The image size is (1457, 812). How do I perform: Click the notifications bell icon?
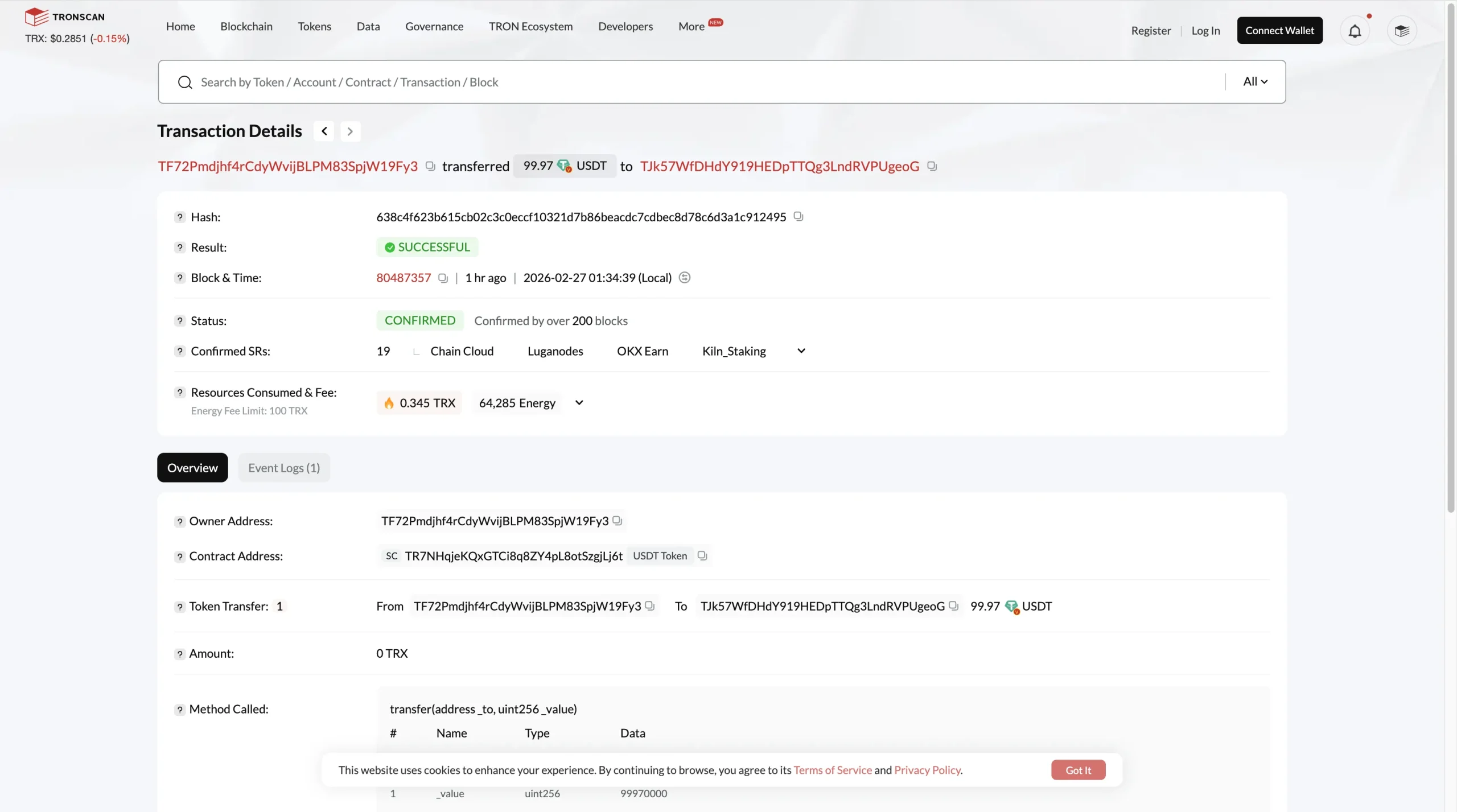point(1355,31)
